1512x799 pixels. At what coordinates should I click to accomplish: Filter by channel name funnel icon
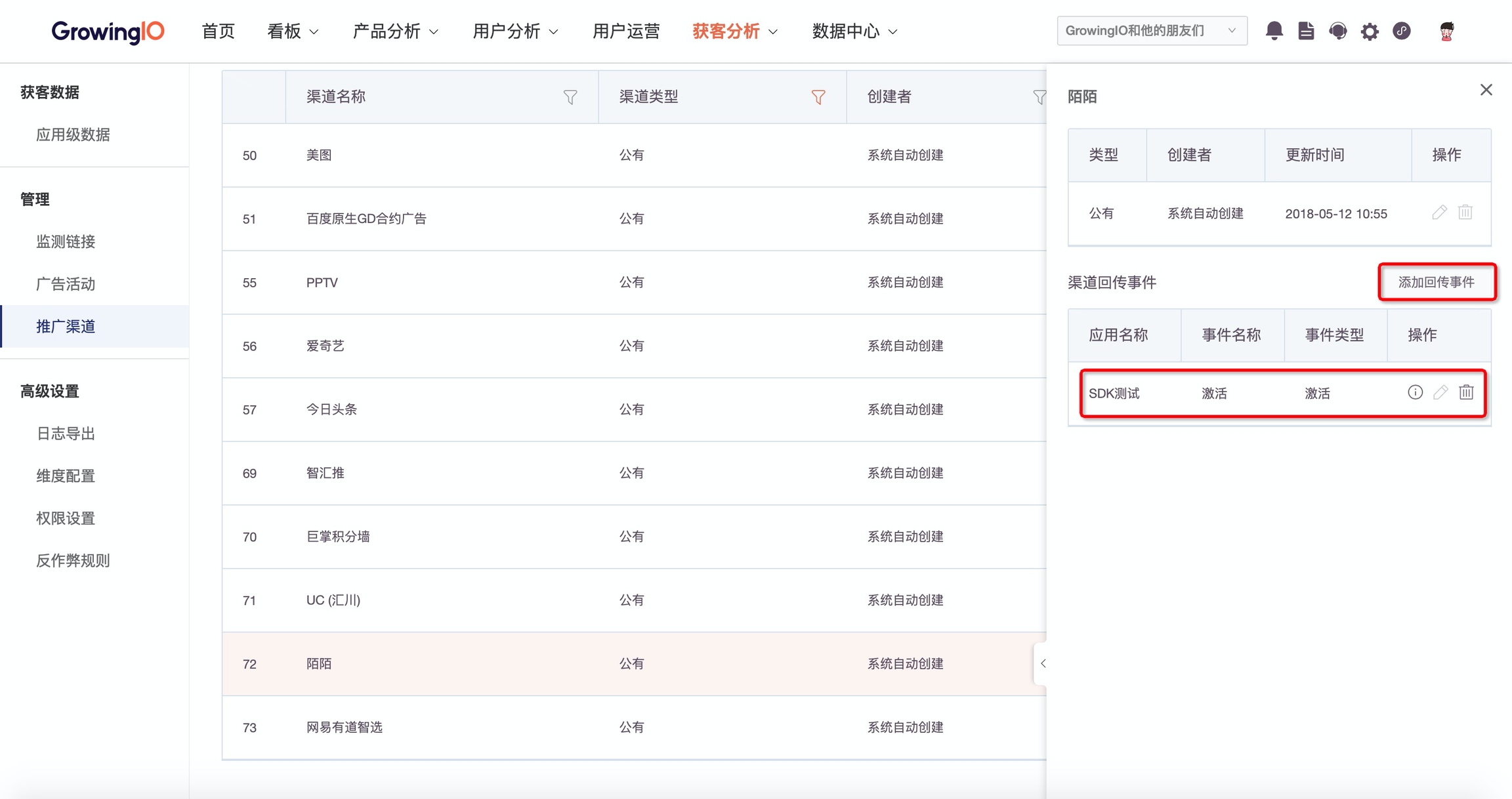tap(570, 97)
